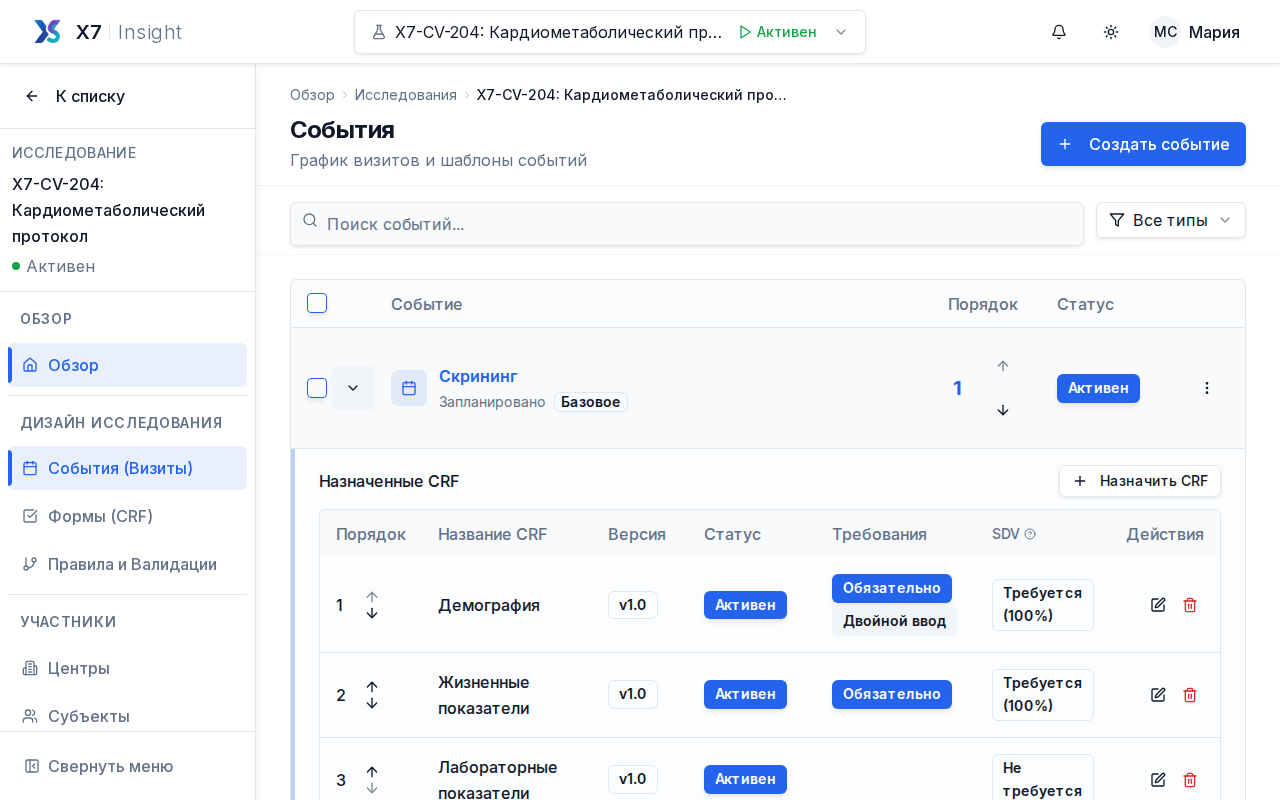The image size is (1280, 800).
Task: Click the Двойной ввод badge
Action: (x=894, y=621)
